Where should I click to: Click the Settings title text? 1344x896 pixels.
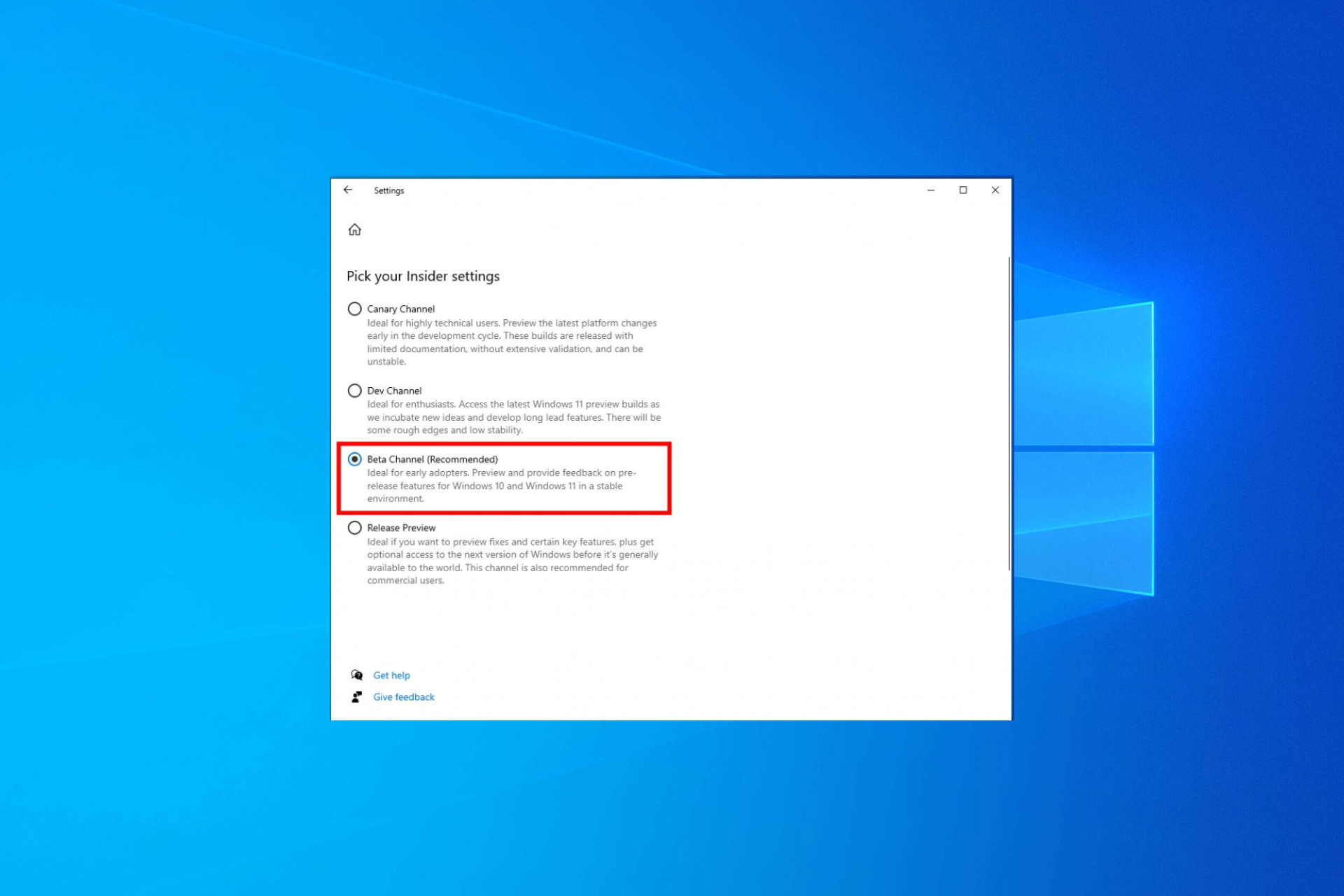pyautogui.click(x=388, y=190)
